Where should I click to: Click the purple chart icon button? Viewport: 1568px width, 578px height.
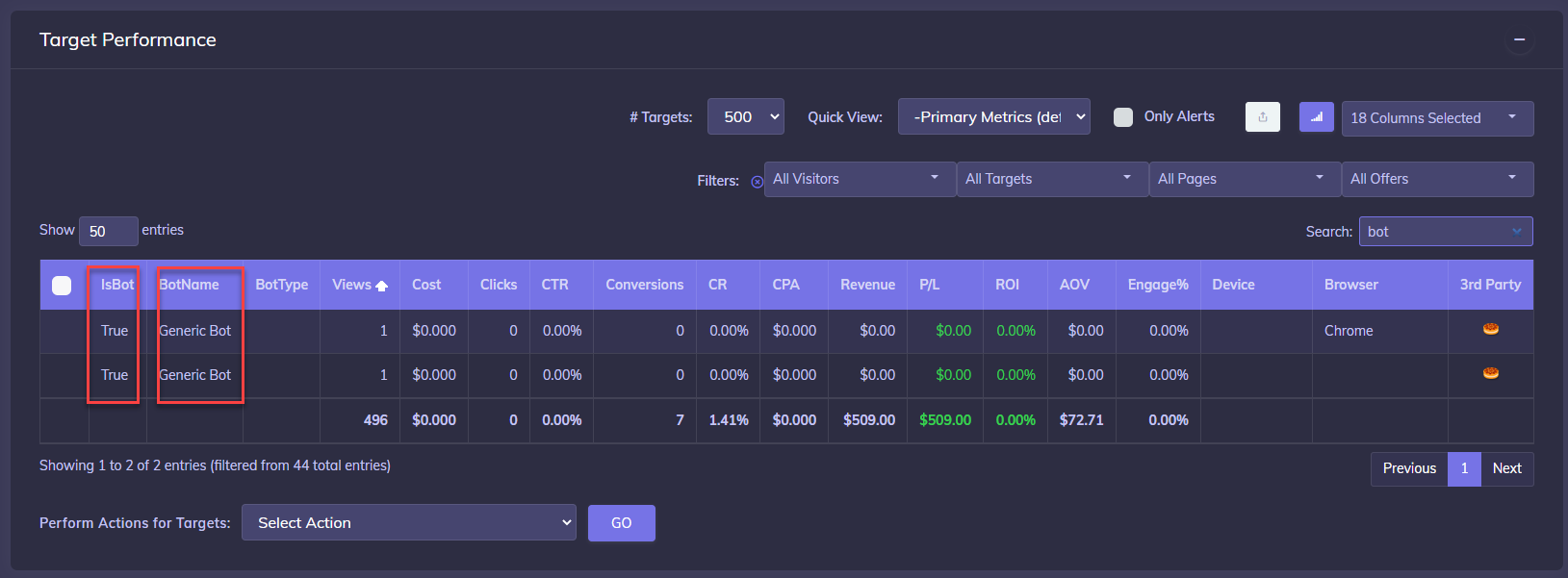[x=1317, y=117]
